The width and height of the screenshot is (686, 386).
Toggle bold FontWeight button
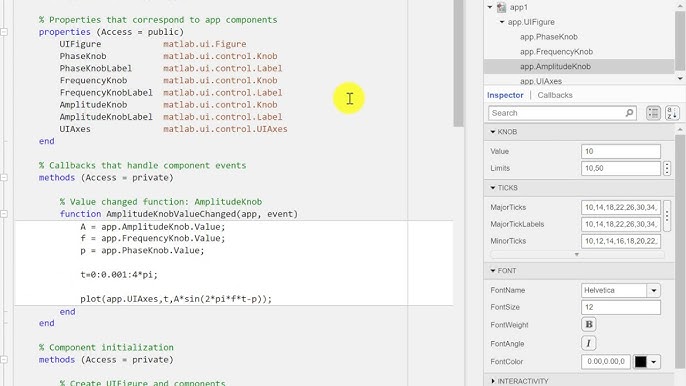(589, 324)
